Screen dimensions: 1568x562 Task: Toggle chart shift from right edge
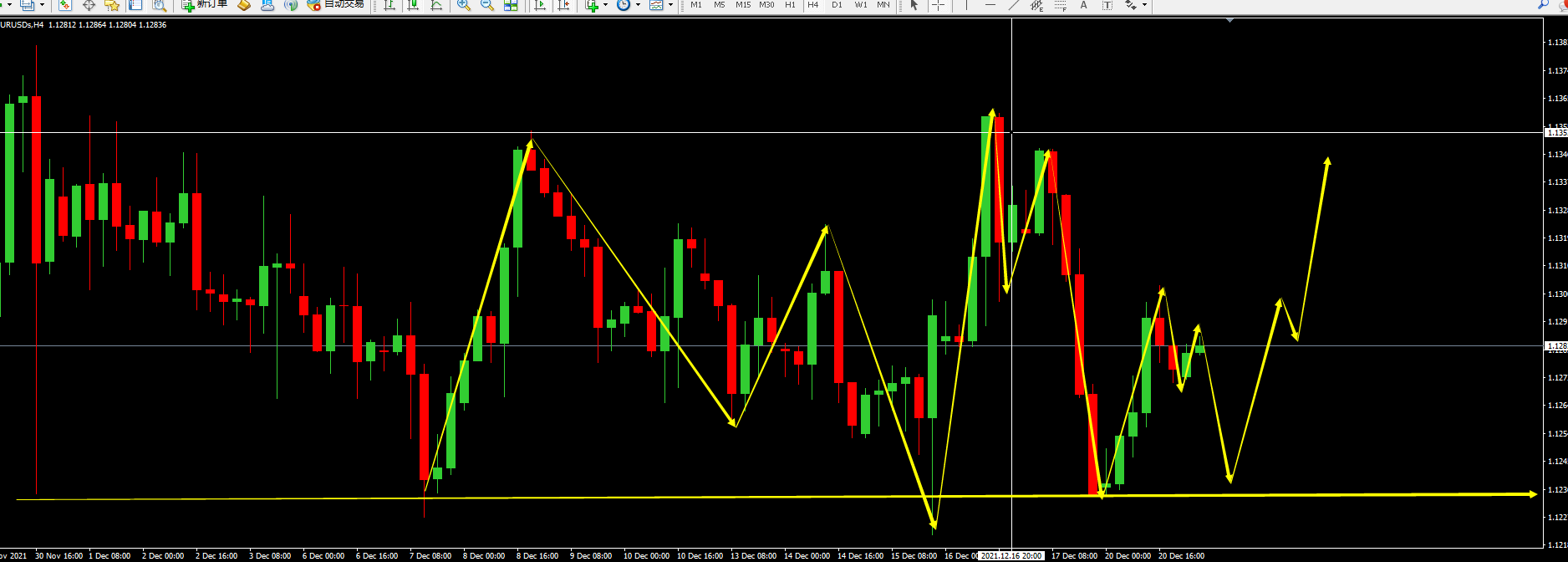click(x=564, y=5)
